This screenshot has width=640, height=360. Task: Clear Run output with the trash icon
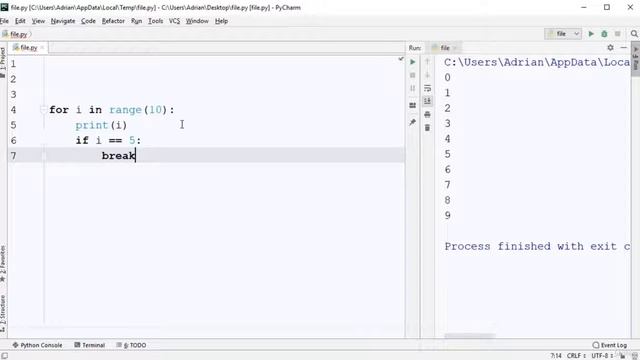coord(427,128)
